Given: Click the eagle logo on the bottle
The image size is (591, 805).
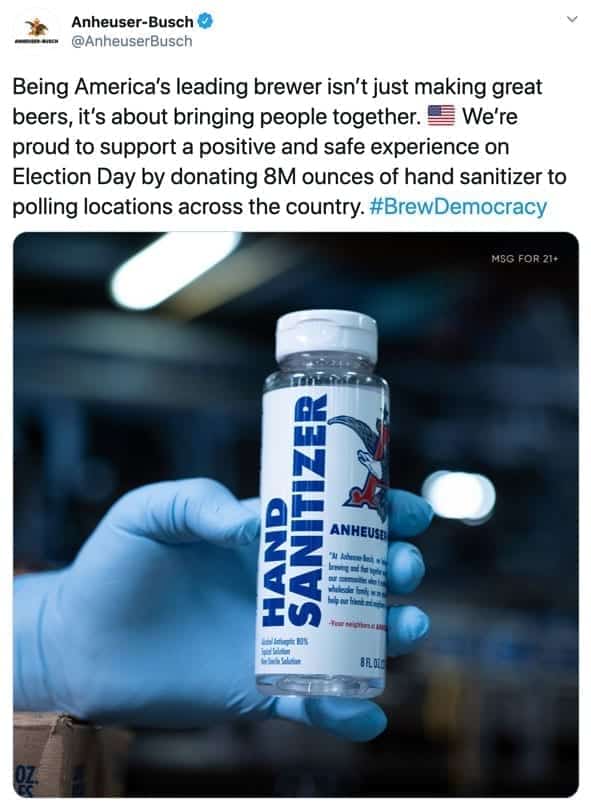Looking at the screenshot, I should pyautogui.click(x=360, y=455).
